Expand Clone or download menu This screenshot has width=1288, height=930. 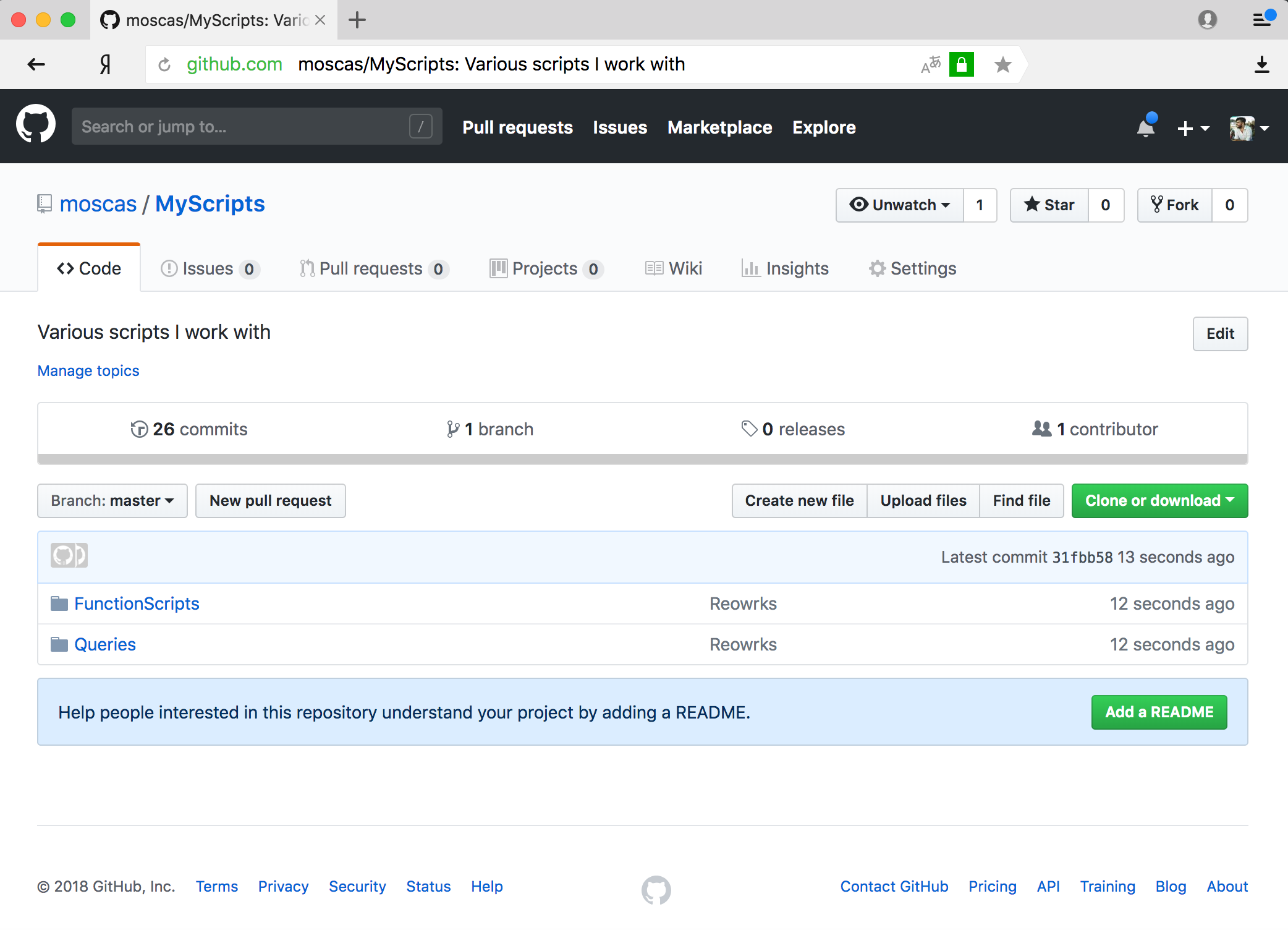[1160, 501]
